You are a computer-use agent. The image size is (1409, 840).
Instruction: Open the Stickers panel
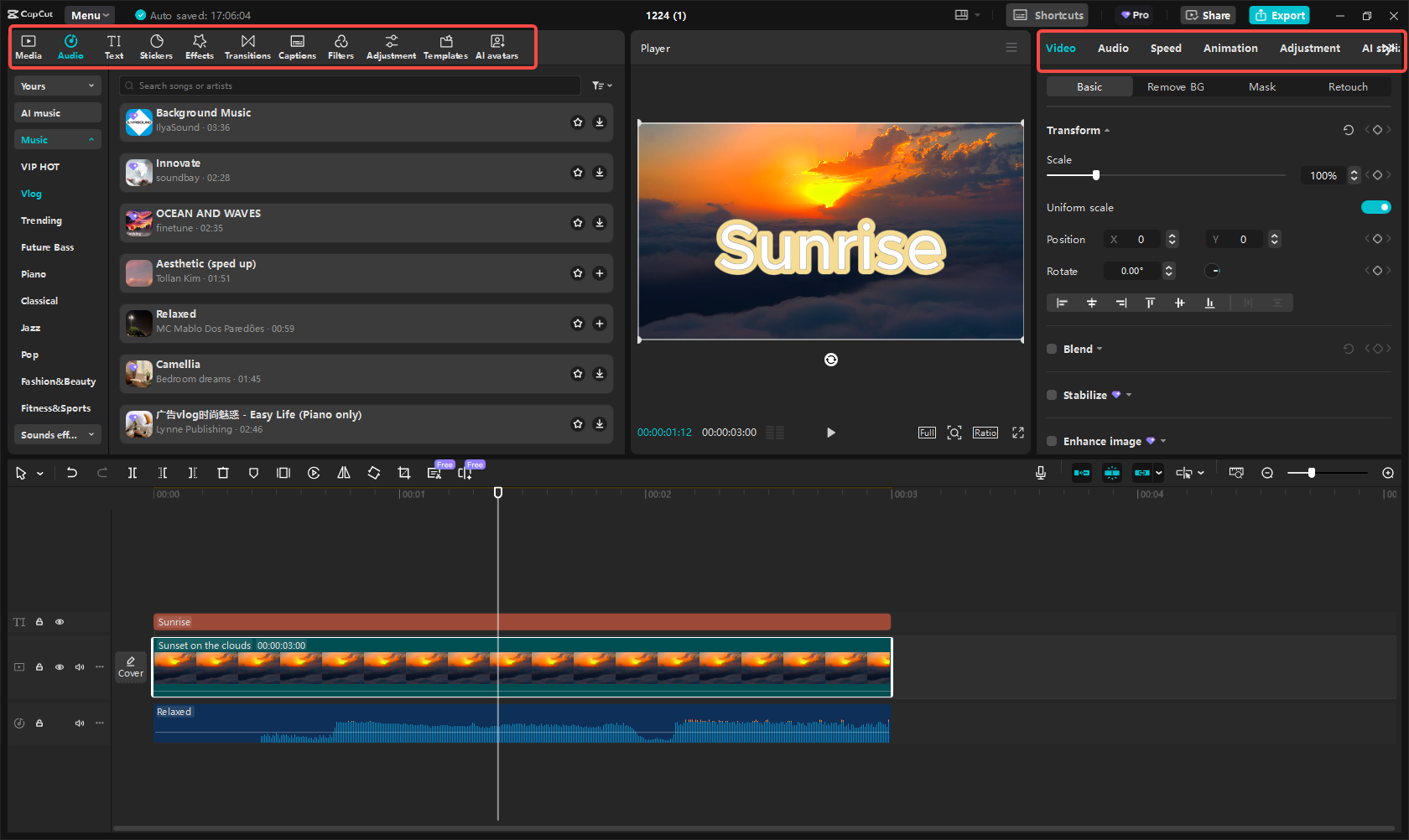coord(156,47)
